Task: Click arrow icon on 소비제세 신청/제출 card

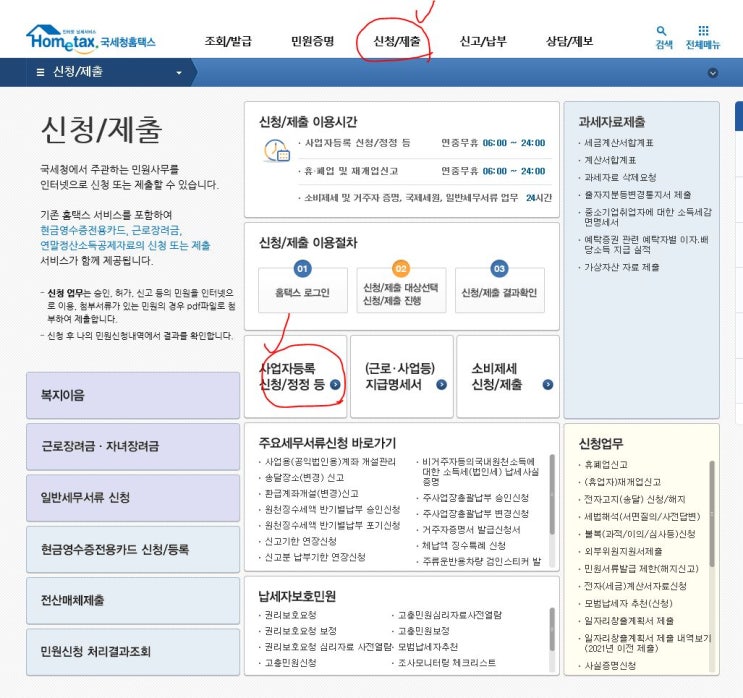Action: point(548,384)
